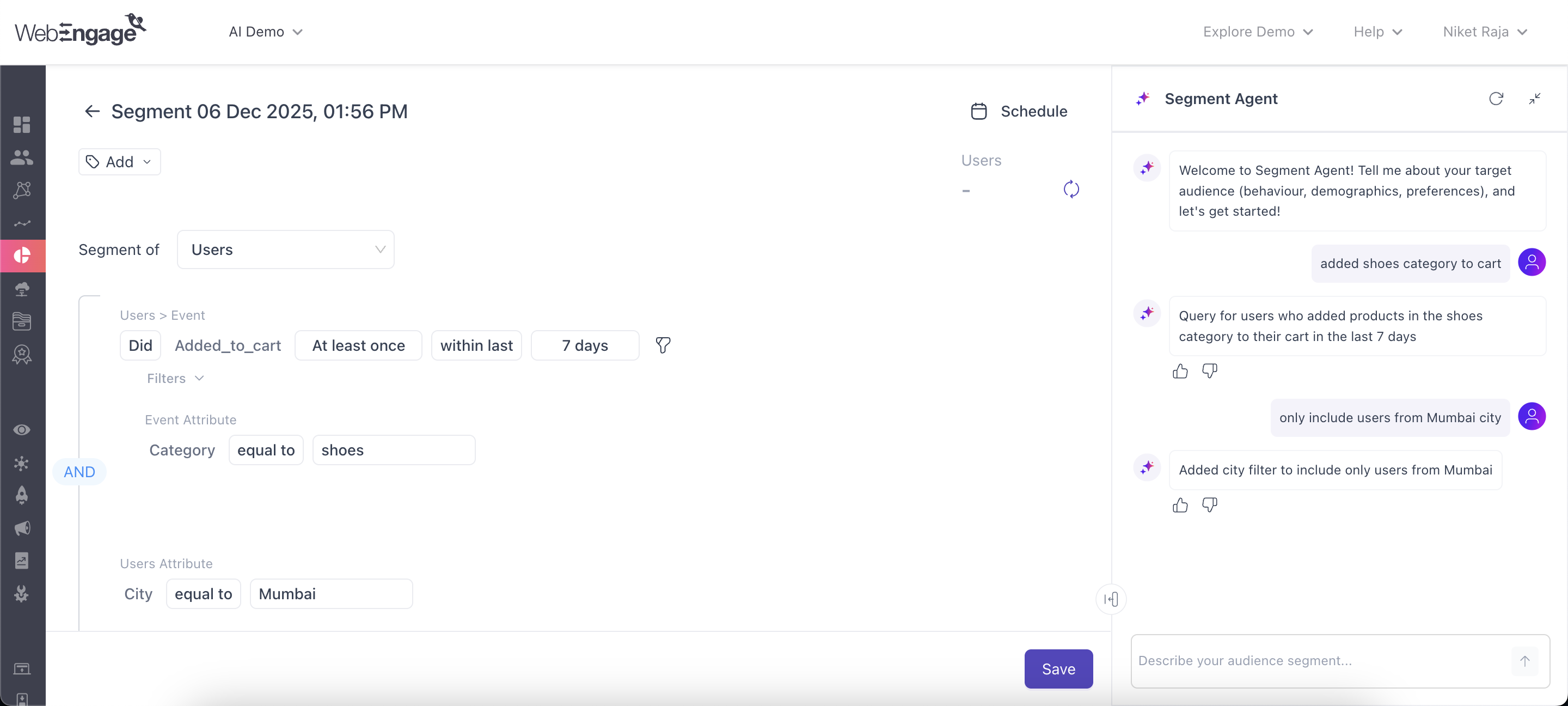Click the refresh user count icon
The height and width of the screenshot is (706, 1568).
point(1071,190)
